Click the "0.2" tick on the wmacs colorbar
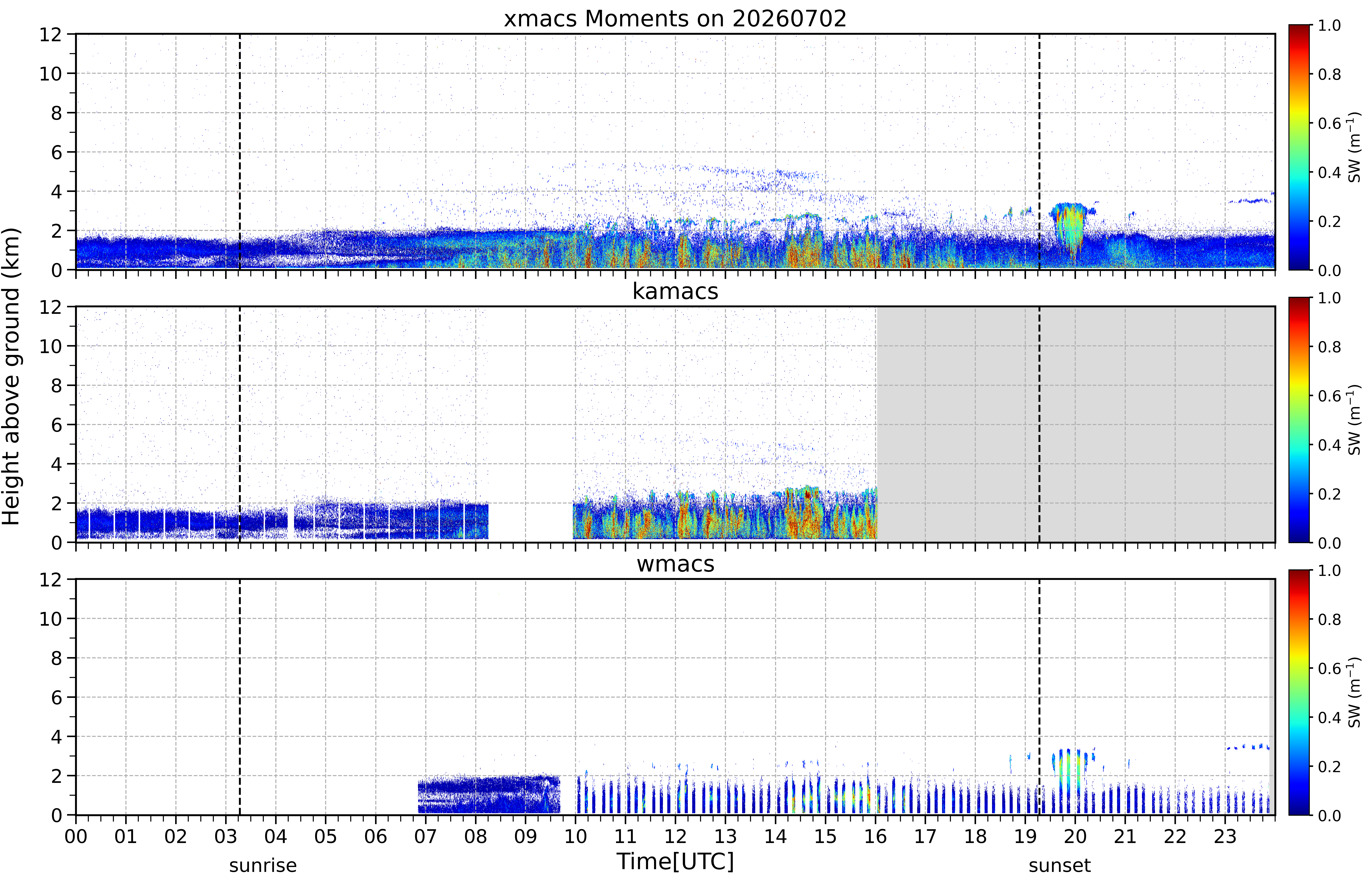The image size is (1372, 885). point(1329,767)
